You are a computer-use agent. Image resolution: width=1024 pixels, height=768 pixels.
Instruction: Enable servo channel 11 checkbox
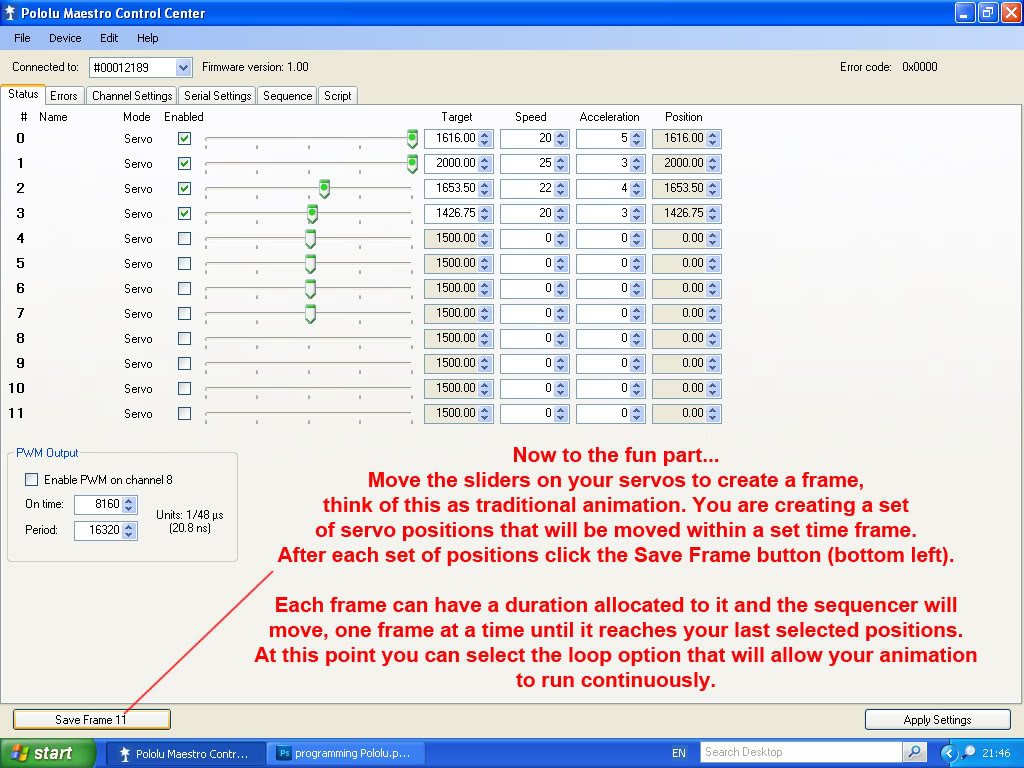click(x=185, y=413)
